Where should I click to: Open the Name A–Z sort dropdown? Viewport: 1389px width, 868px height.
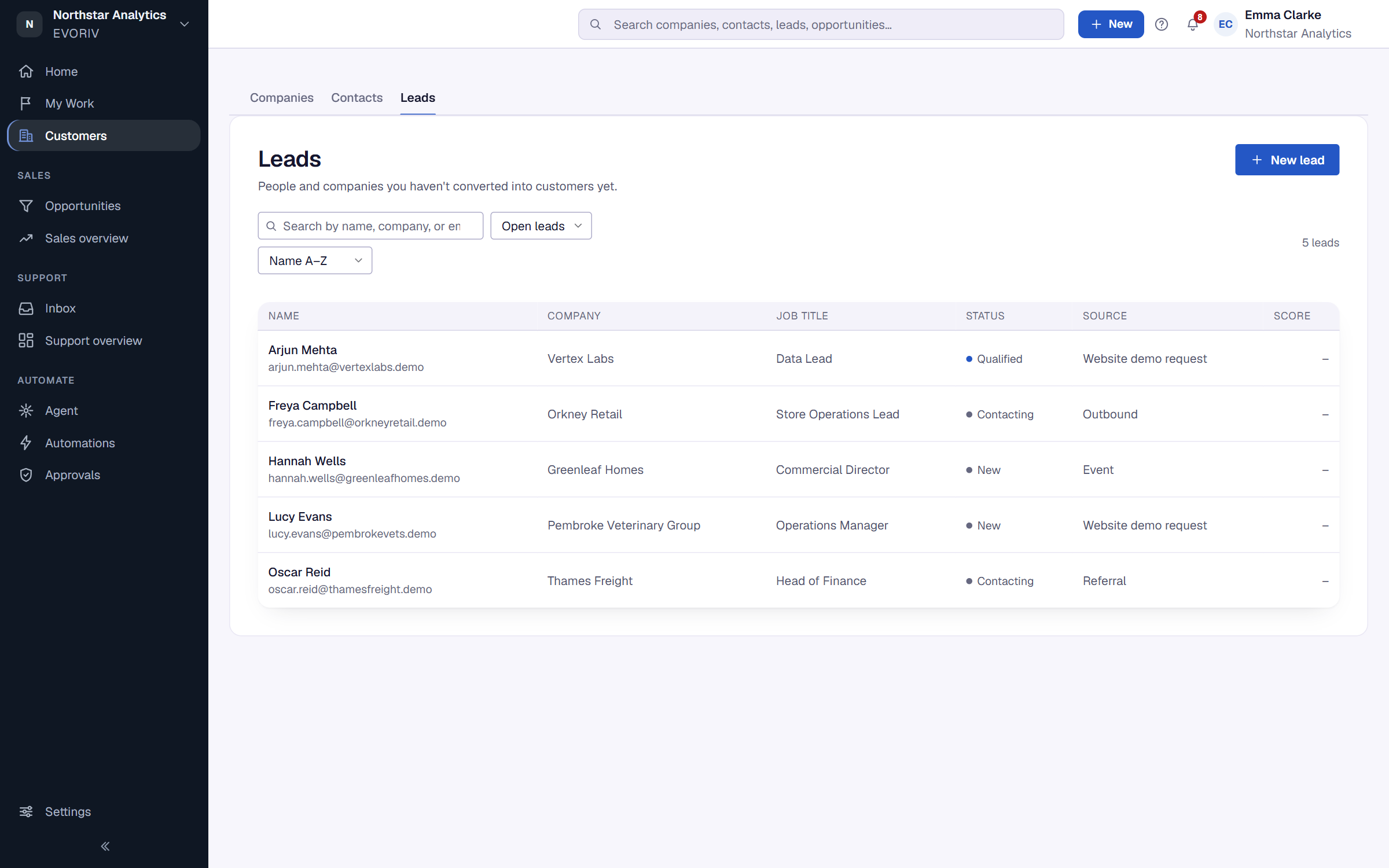click(315, 260)
